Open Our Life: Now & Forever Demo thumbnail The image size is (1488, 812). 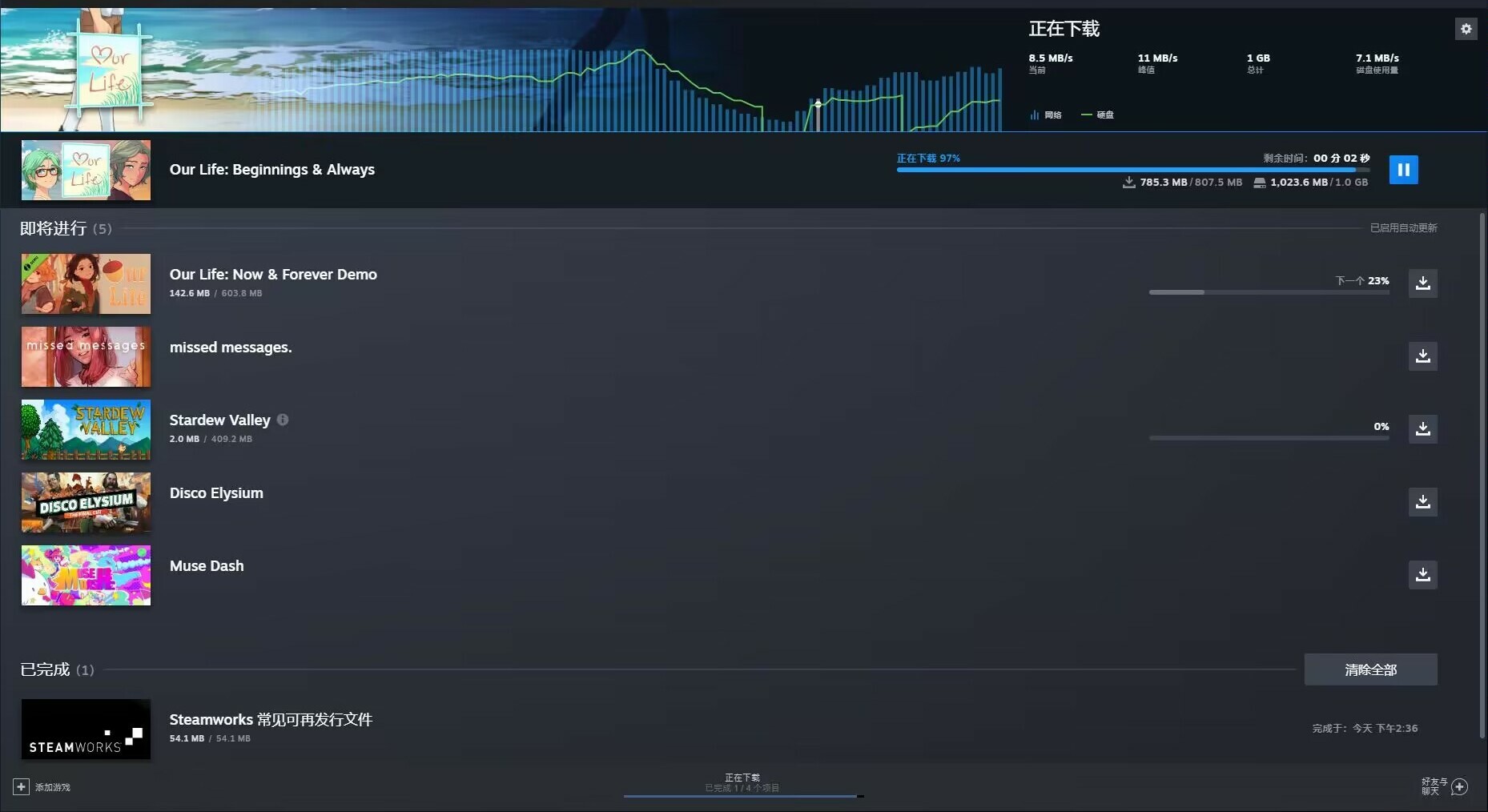pos(86,283)
